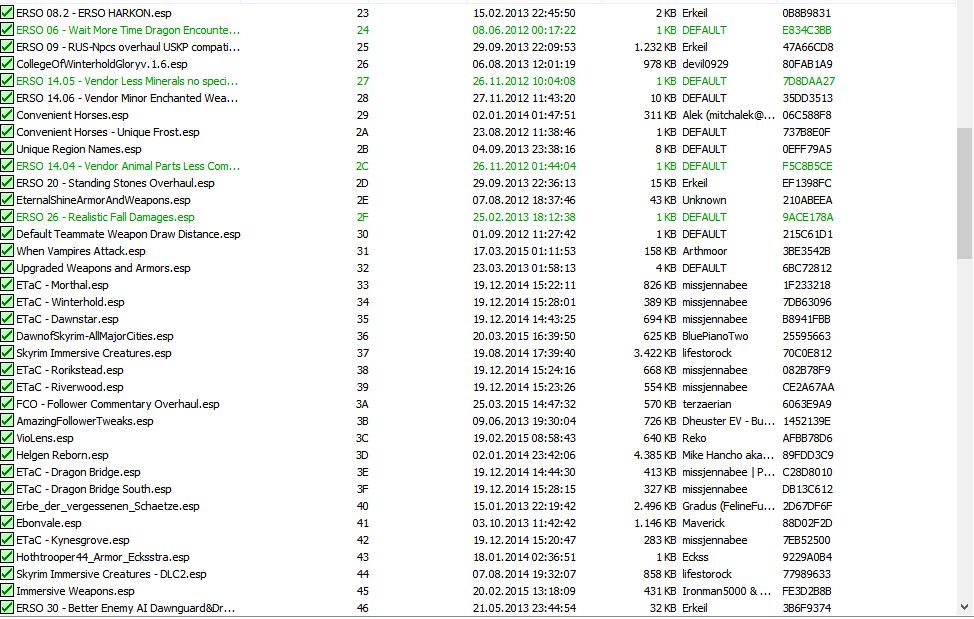The image size is (974, 619).
Task: Click CRC value FE3D2B8B
Action: (x=806, y=591)
